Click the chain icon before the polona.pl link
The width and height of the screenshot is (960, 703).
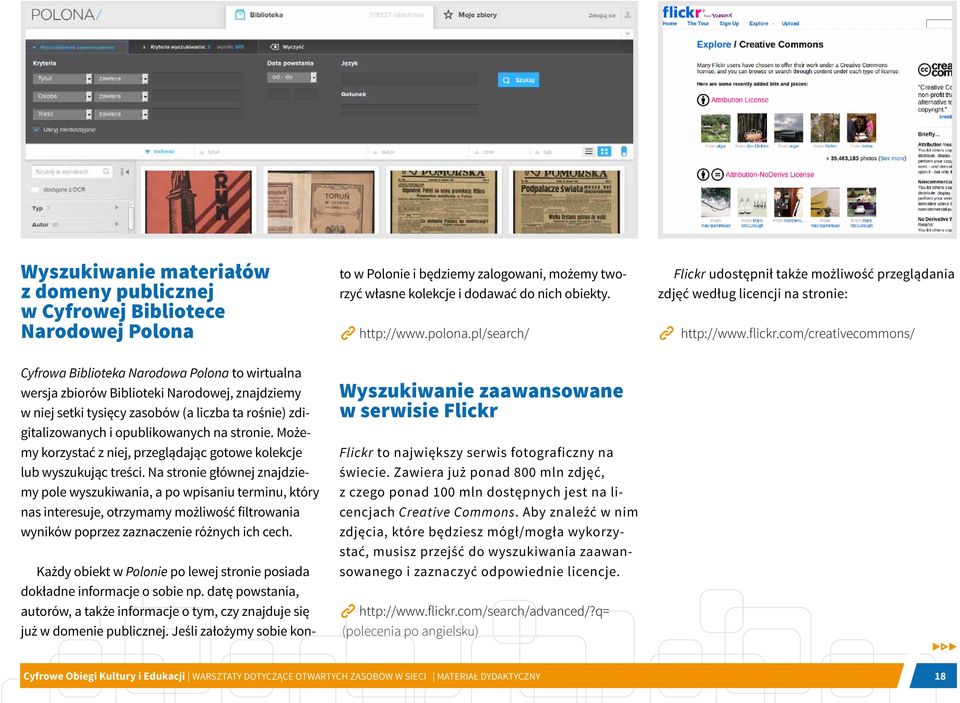tap(348, 333)
